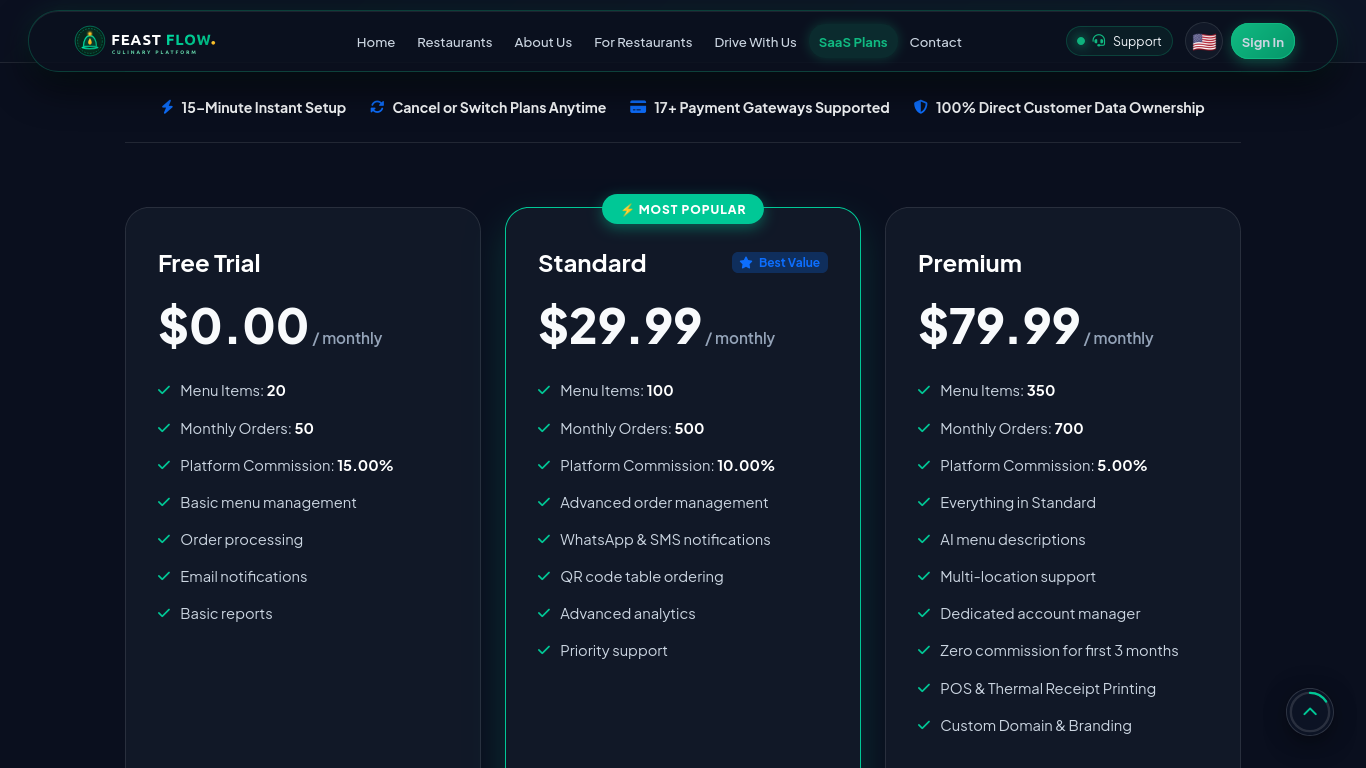Click checkmark beside QR code table ordering

(x=544, y=576)
